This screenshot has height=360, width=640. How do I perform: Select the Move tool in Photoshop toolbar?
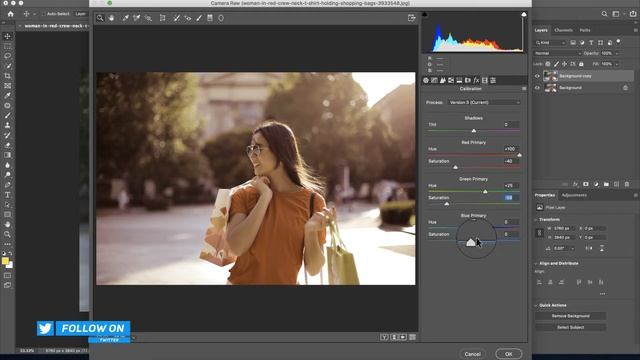point(7,36)
